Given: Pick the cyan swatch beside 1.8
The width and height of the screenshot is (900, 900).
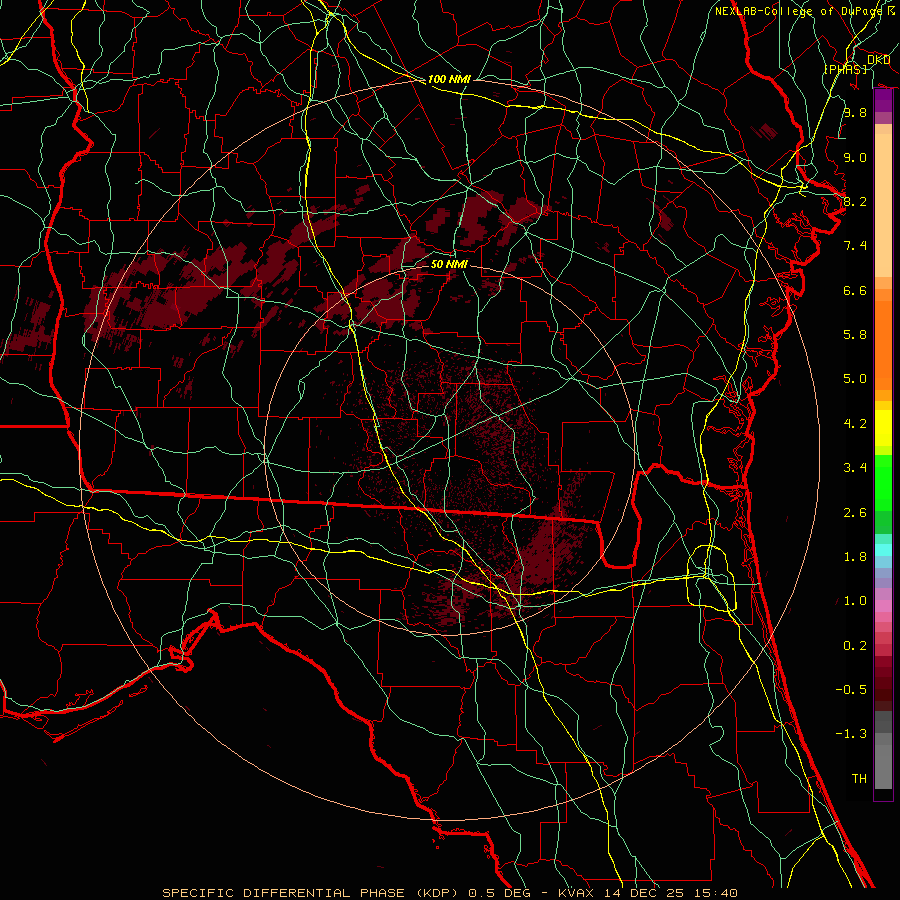Looking at the screenshot, I should [x=883, y=549].
